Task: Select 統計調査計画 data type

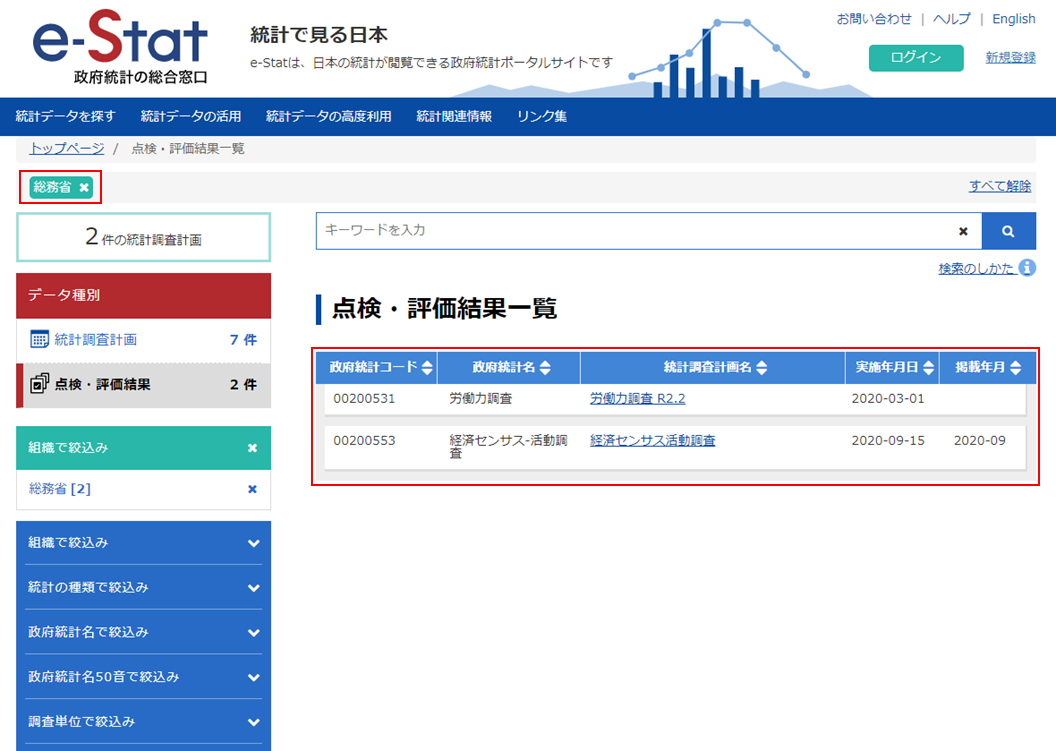Action: 95,340
